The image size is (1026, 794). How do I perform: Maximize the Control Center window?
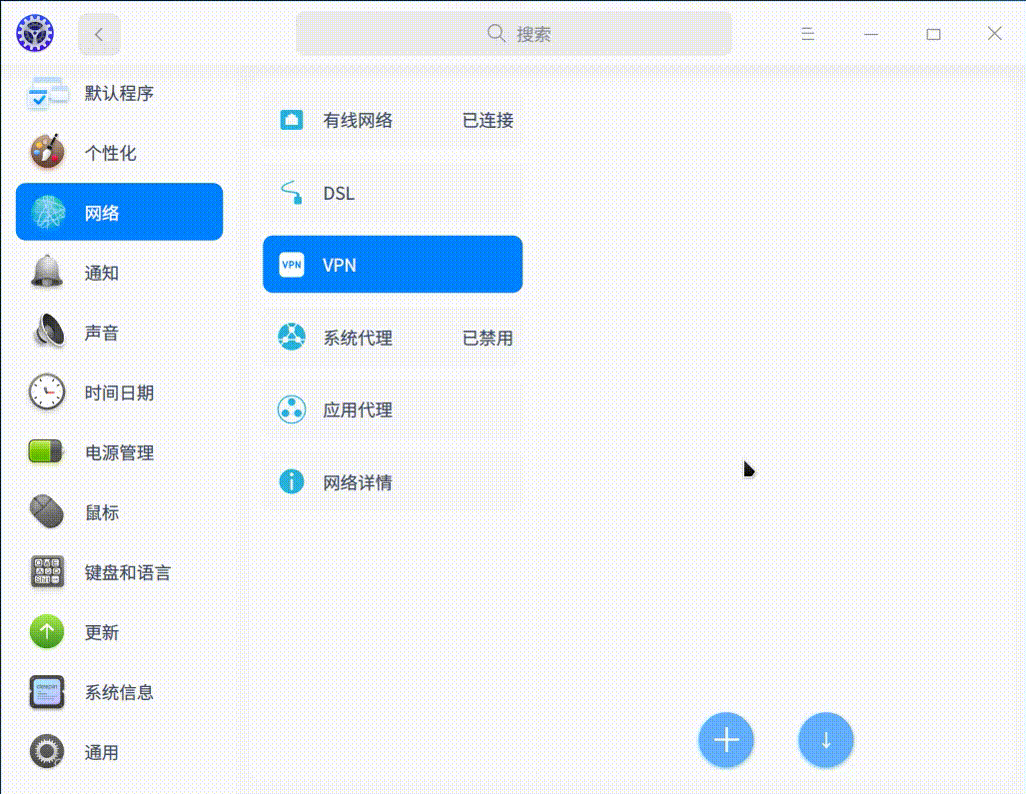point(934,34)
